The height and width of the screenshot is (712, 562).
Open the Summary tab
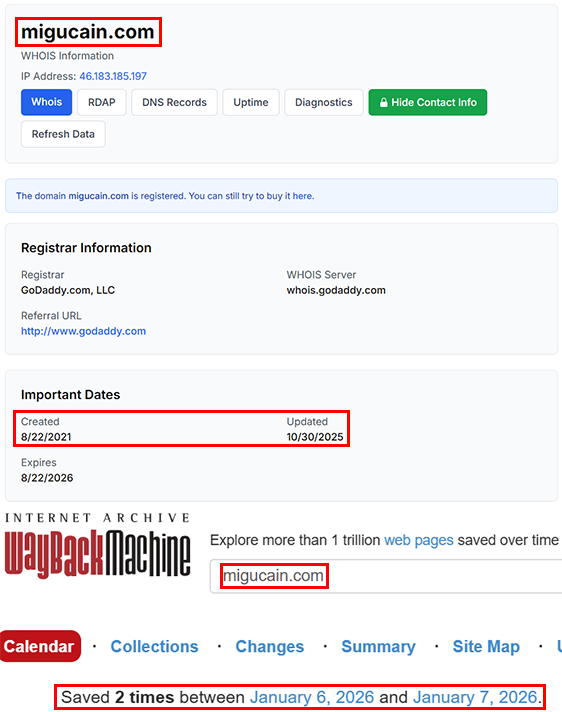[x=378, y=646]
